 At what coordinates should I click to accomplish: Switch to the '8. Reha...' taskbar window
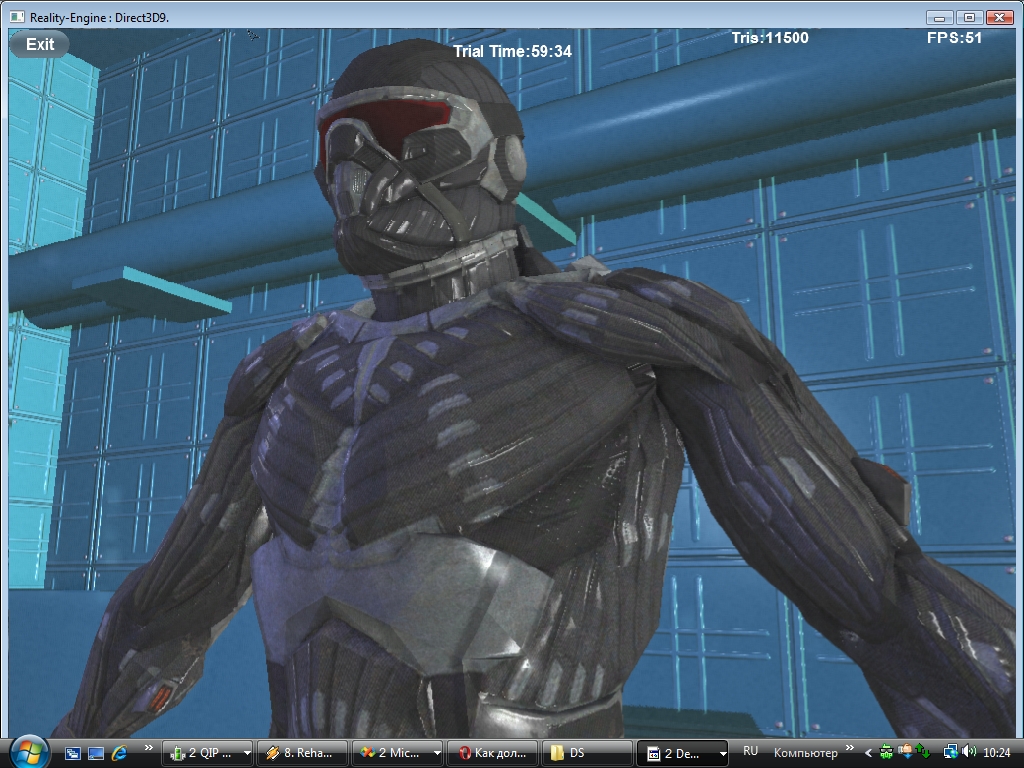[302, 753]
